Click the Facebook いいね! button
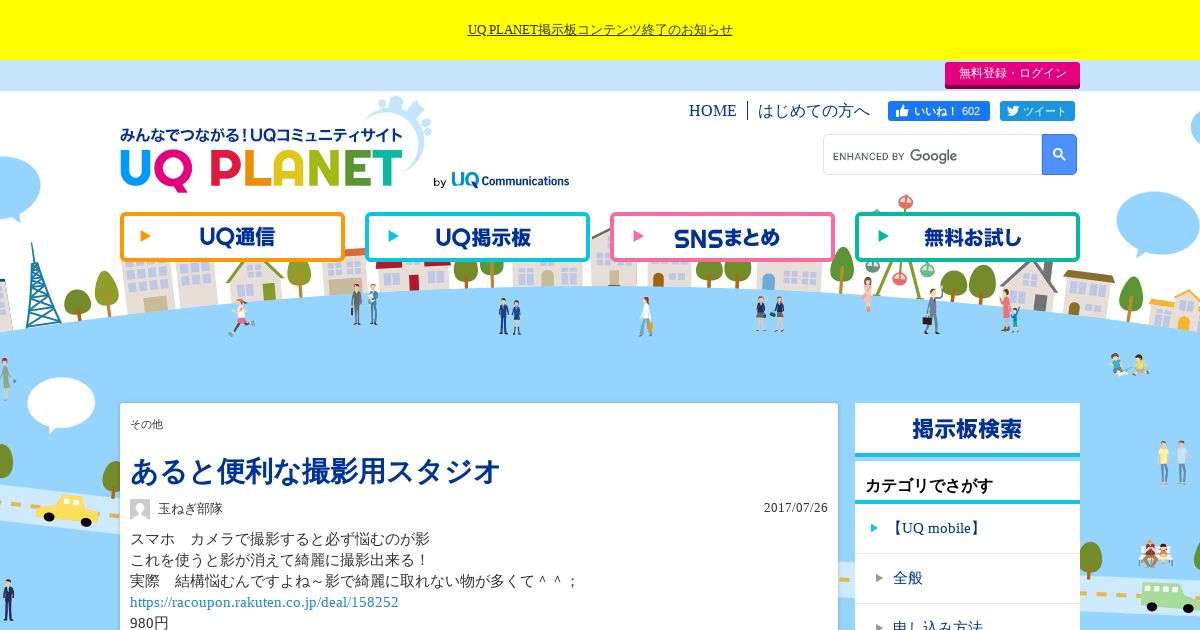1200x630 pixels. click(939, 111)
